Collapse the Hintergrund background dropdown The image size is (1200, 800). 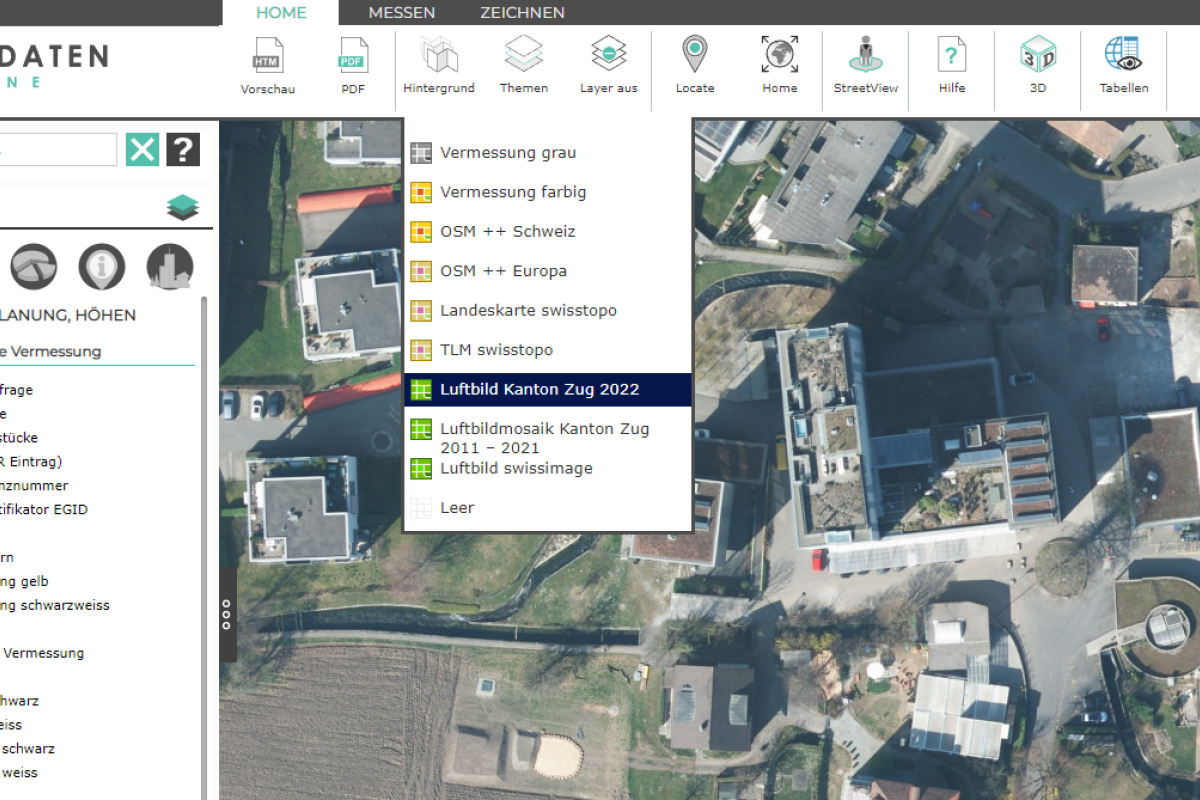click(x=438, y=65)
